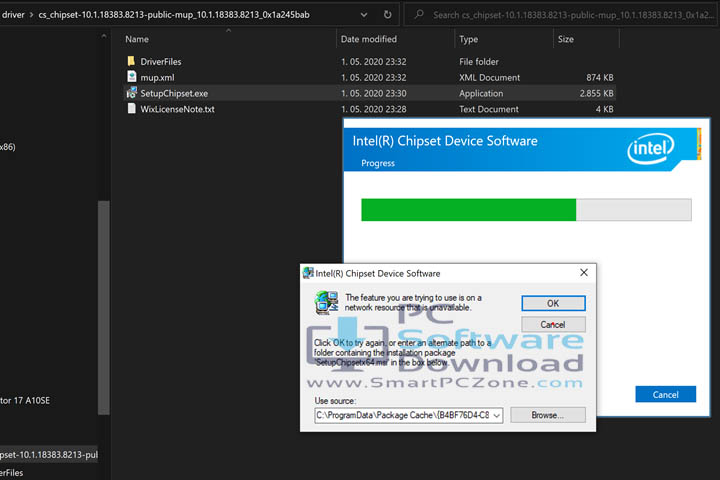Click the Application type cell
720x480 pixels.
[481, 93]
